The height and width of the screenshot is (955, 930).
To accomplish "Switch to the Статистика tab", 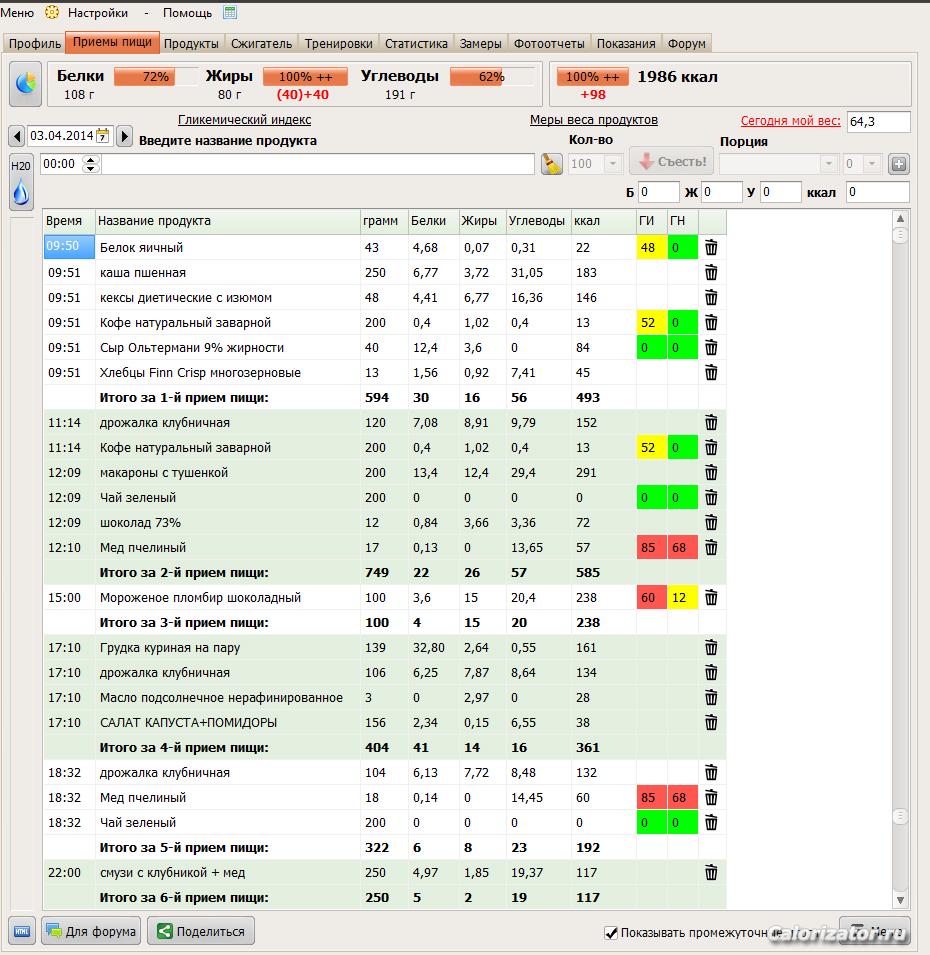I will tap(416, 43).
